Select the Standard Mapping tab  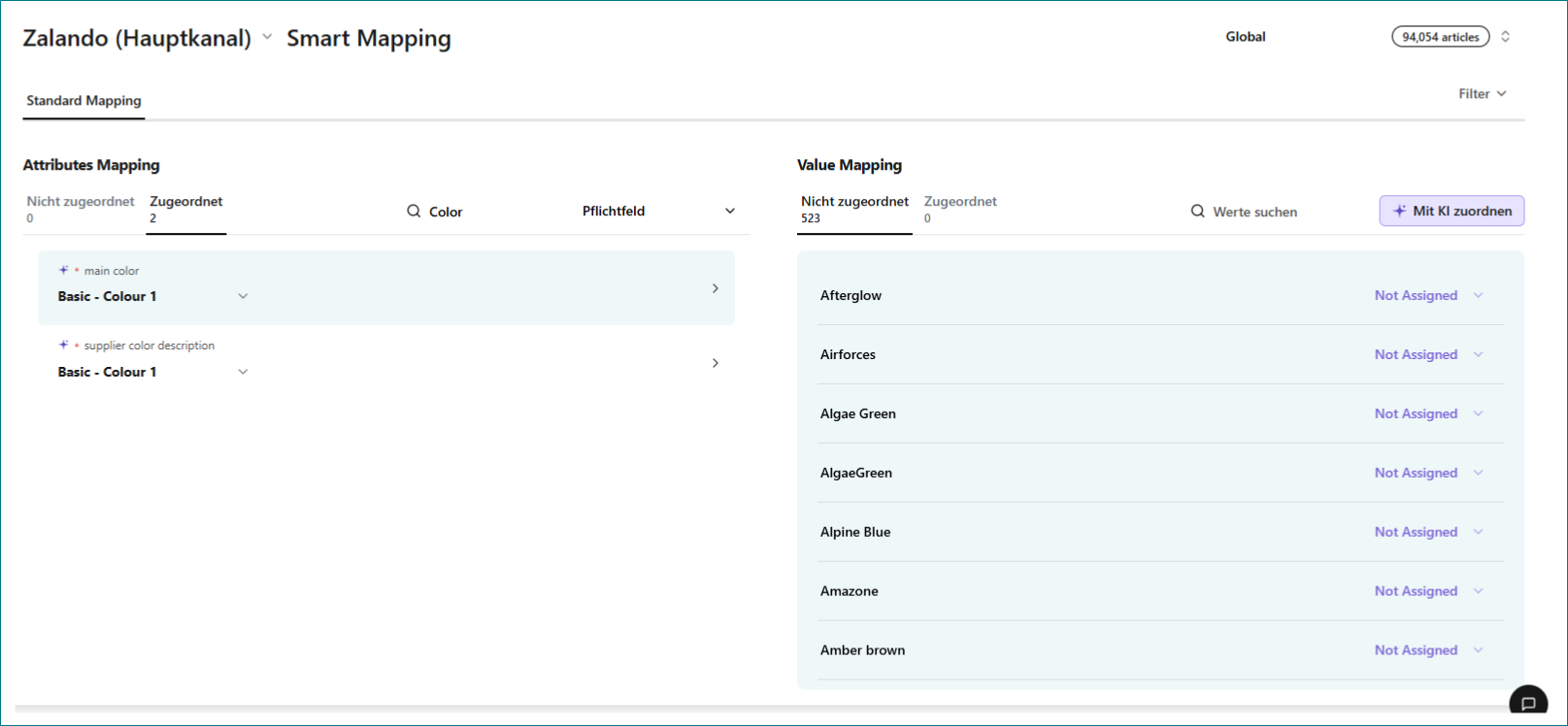pos(83,101)
